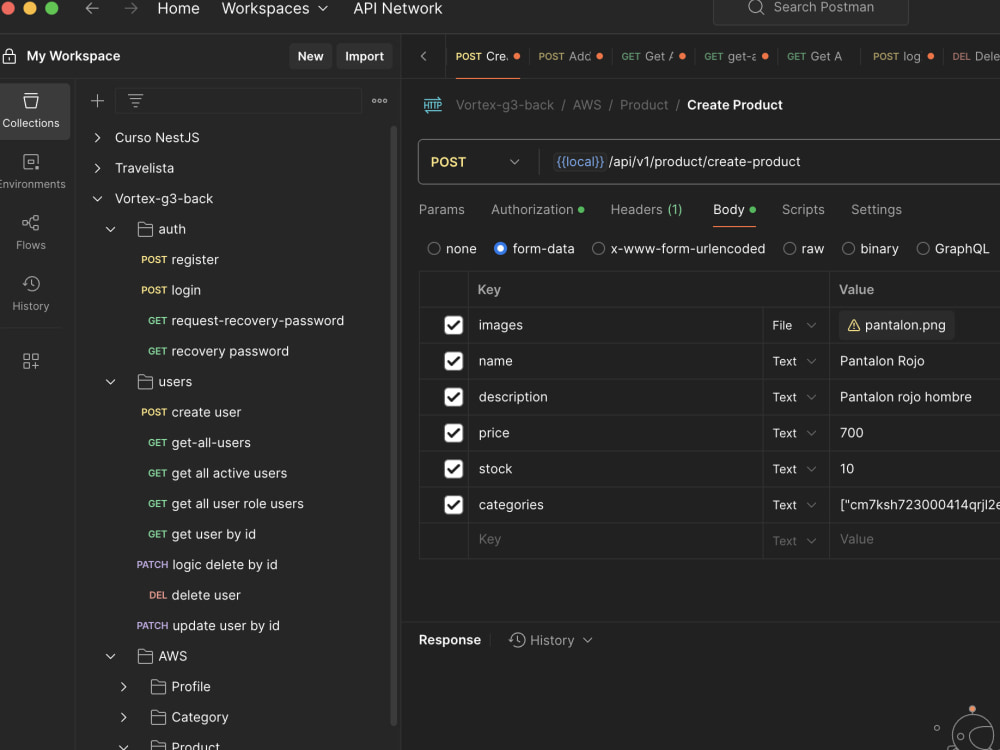This screenshot has width=1000, height=750.
Task: Select the none body type radio
Action: pyautogui.click(x=434, y=249)
